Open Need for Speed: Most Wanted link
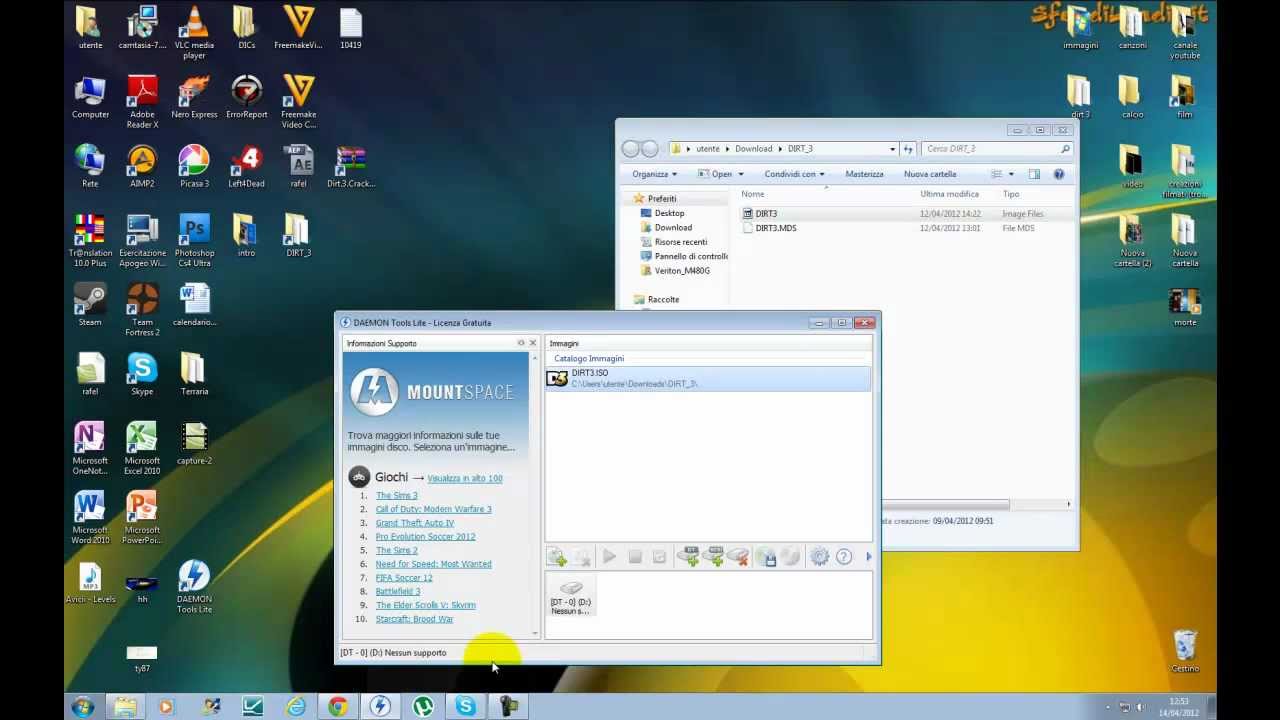Image resolution: width=1280 pixels, height=720 pixels. pos(433,564)
